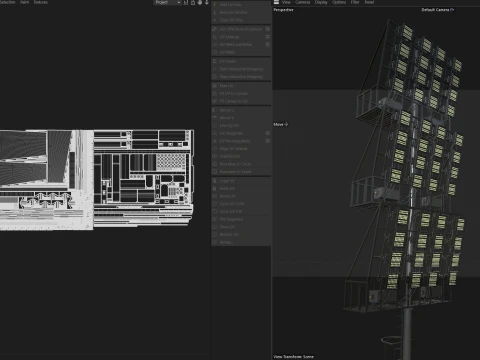Screen dimensions: 480x360
Task: Open options gear for UV Straighten
Action: tap(267, 133)
